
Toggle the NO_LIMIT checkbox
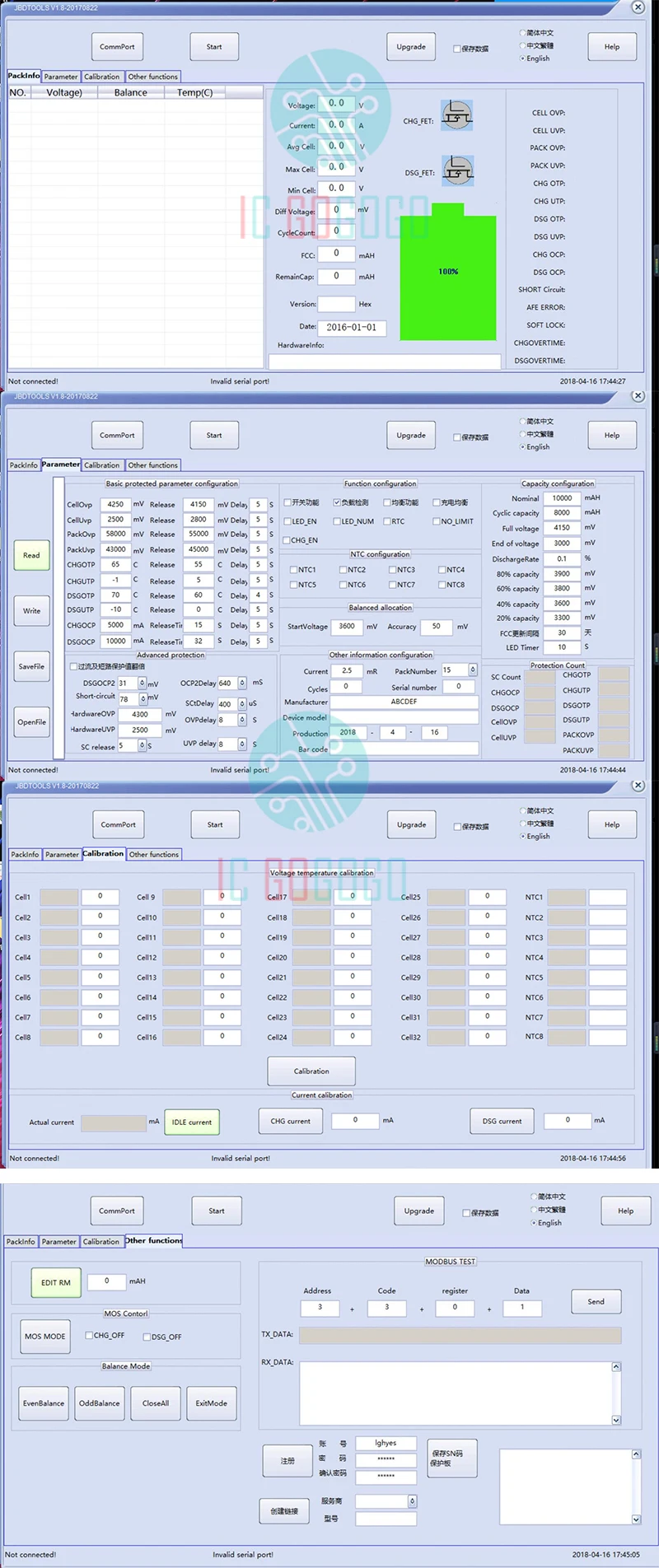pos(437,521)
